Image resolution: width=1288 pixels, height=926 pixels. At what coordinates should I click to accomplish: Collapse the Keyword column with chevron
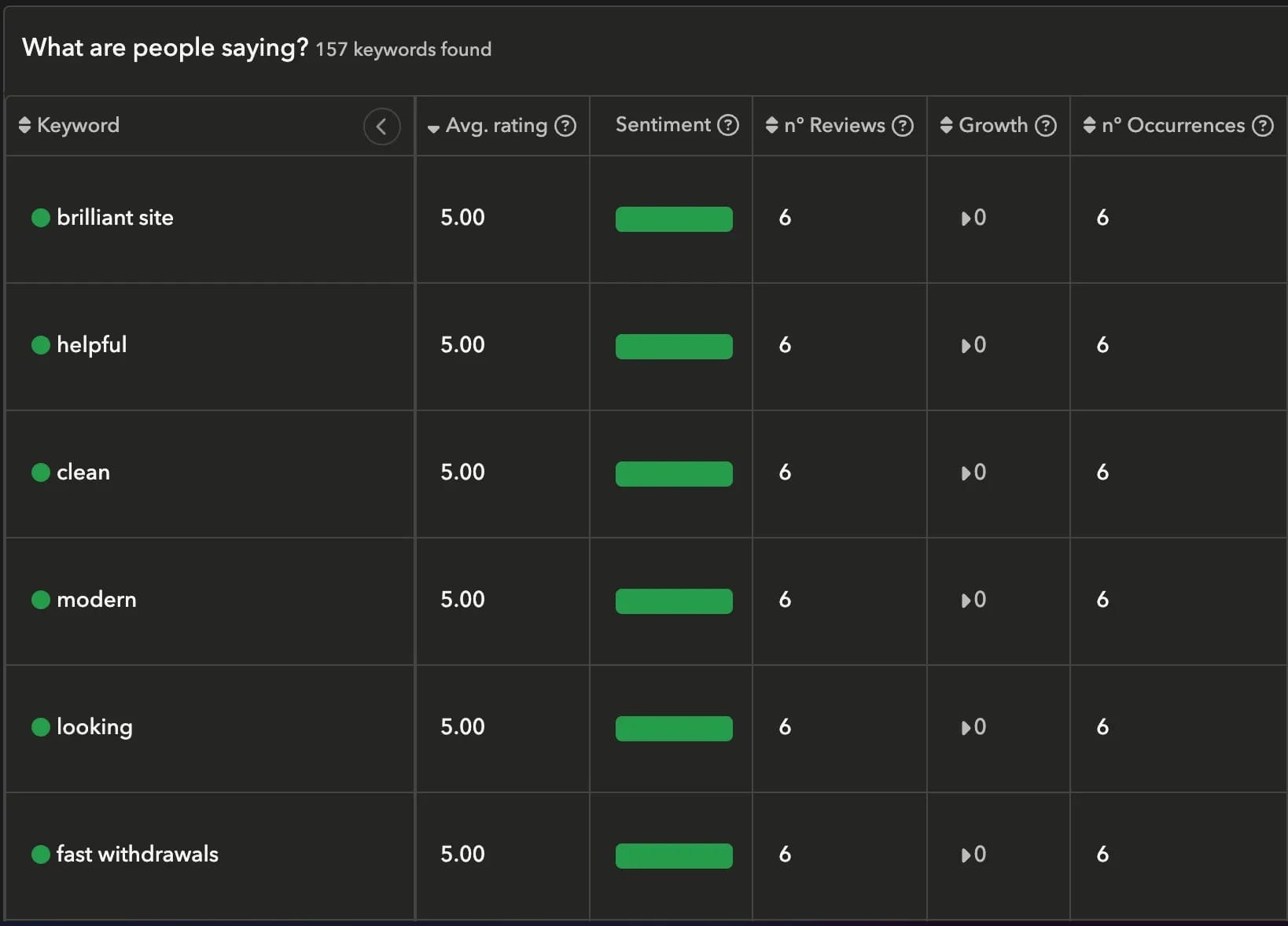(381, 127)
